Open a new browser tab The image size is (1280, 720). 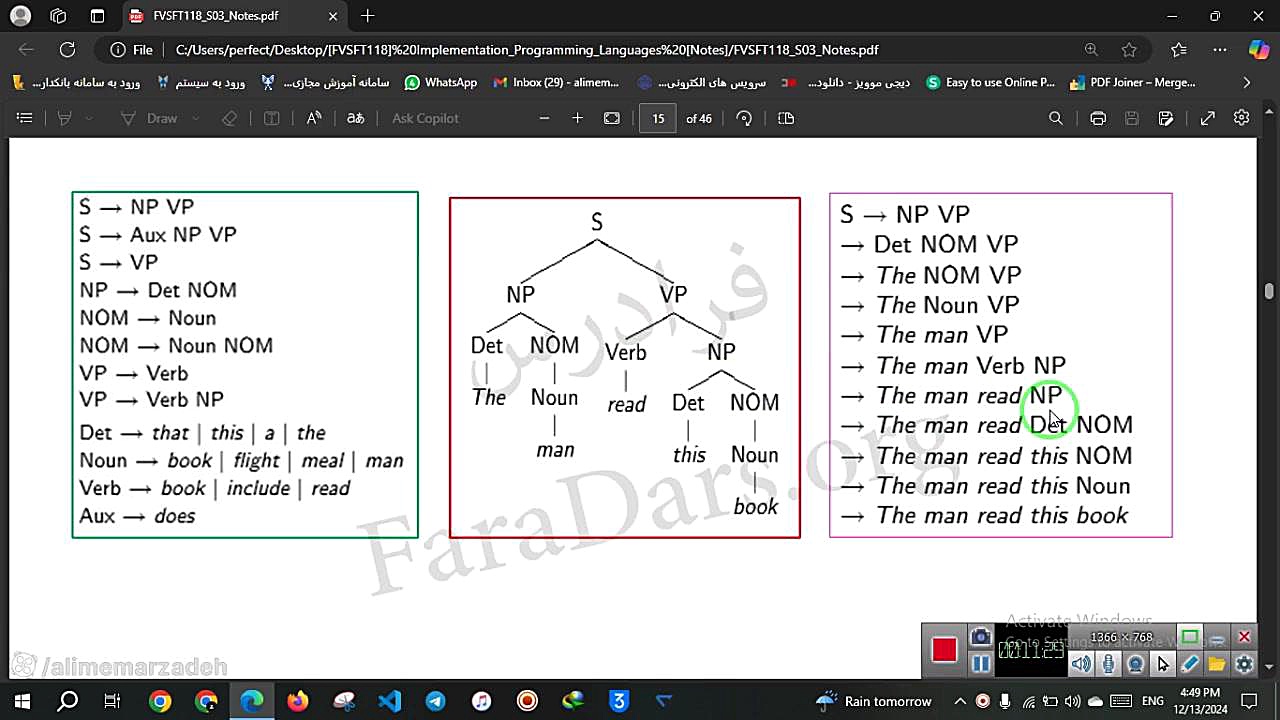click(368, 16)
